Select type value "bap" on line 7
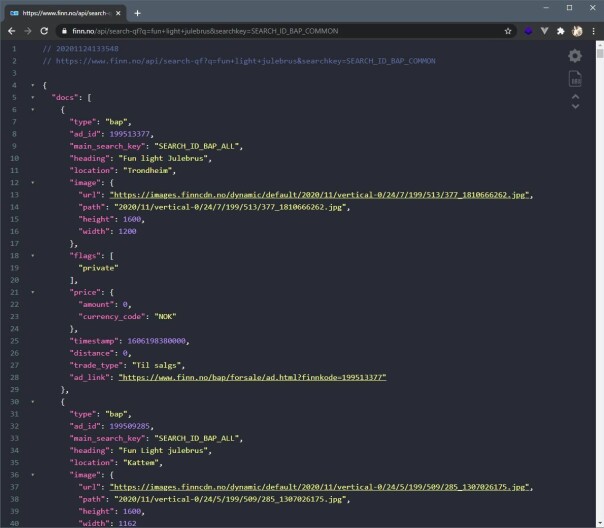The height and width of the screenshot is (528, 604). coord(116,122)
